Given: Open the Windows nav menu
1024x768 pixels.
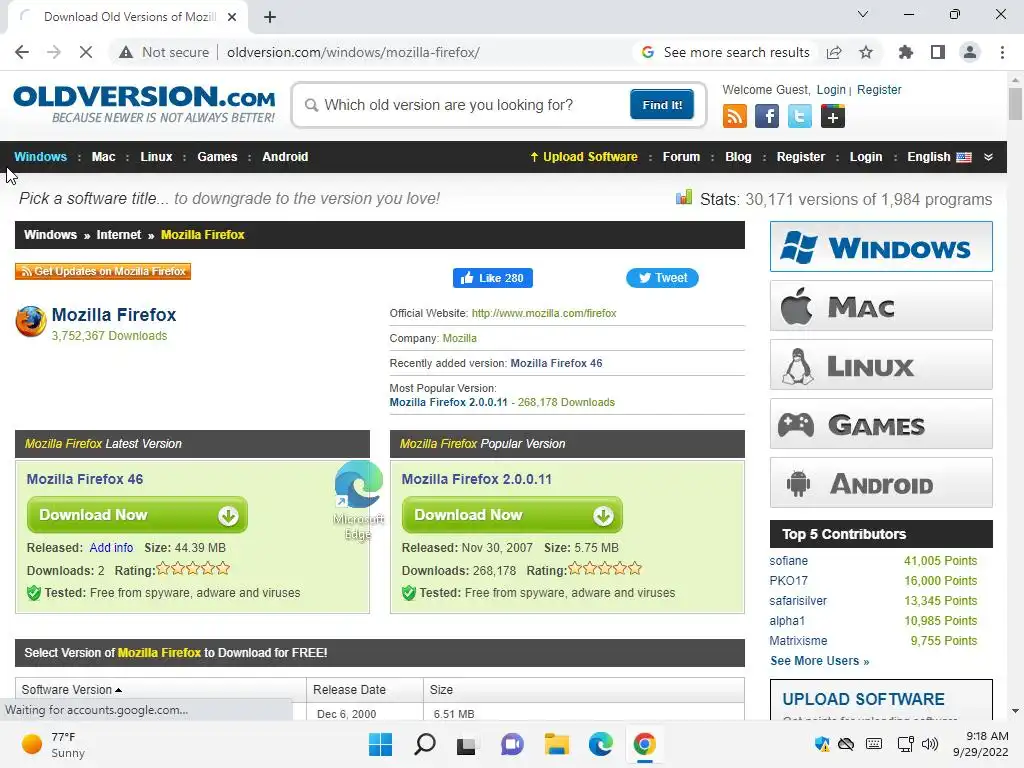Looking at the screenshot, I should pos(40,157).
